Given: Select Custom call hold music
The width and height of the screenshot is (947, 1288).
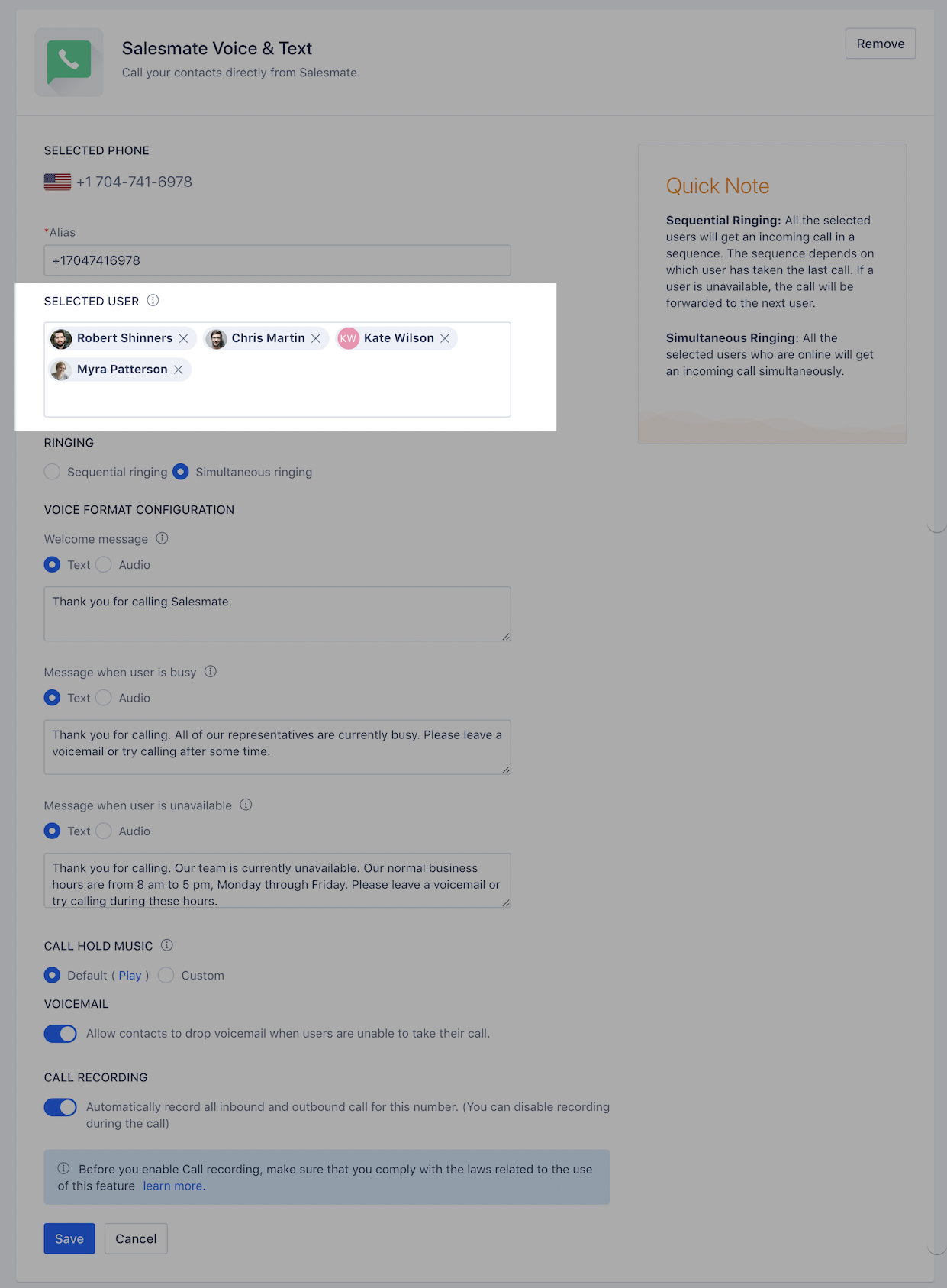Looking at the screenshot, I should 166,975.
